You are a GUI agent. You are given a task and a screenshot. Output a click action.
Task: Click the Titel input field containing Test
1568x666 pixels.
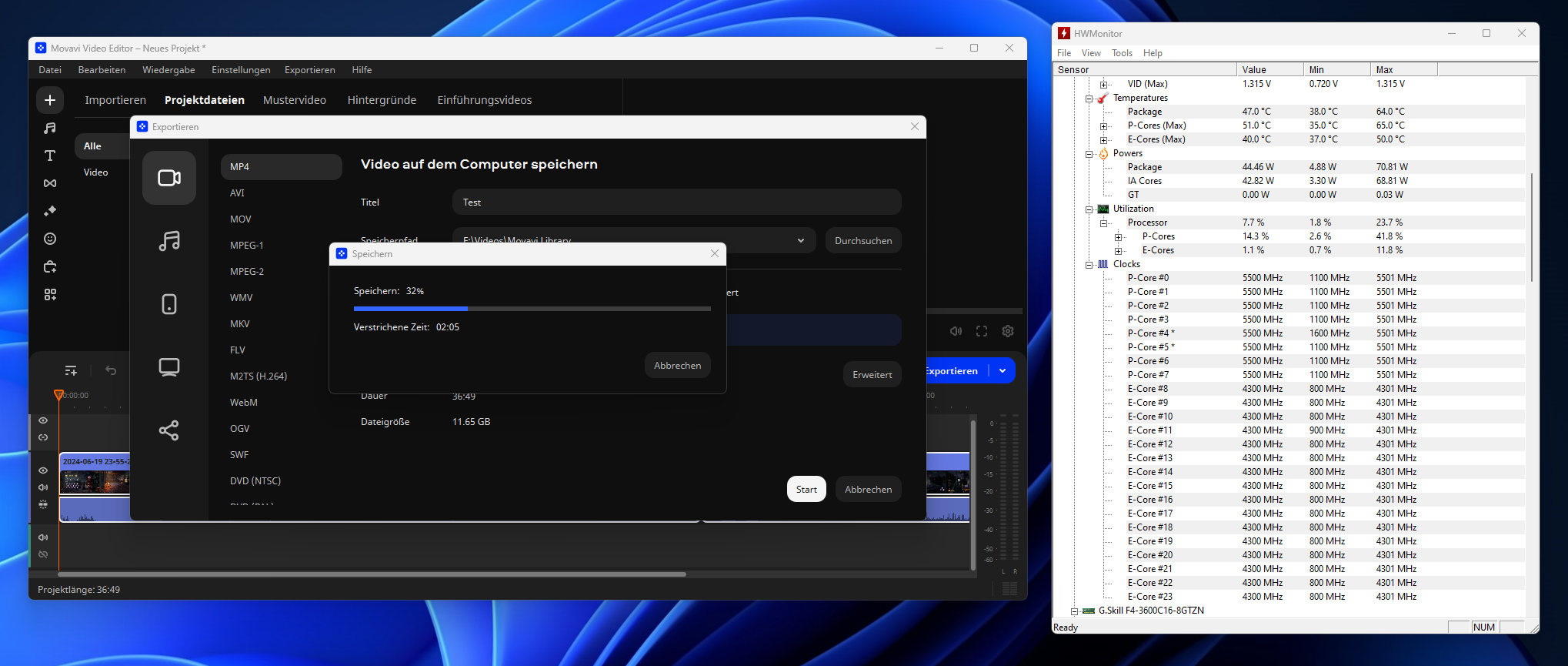coord(677,202)
